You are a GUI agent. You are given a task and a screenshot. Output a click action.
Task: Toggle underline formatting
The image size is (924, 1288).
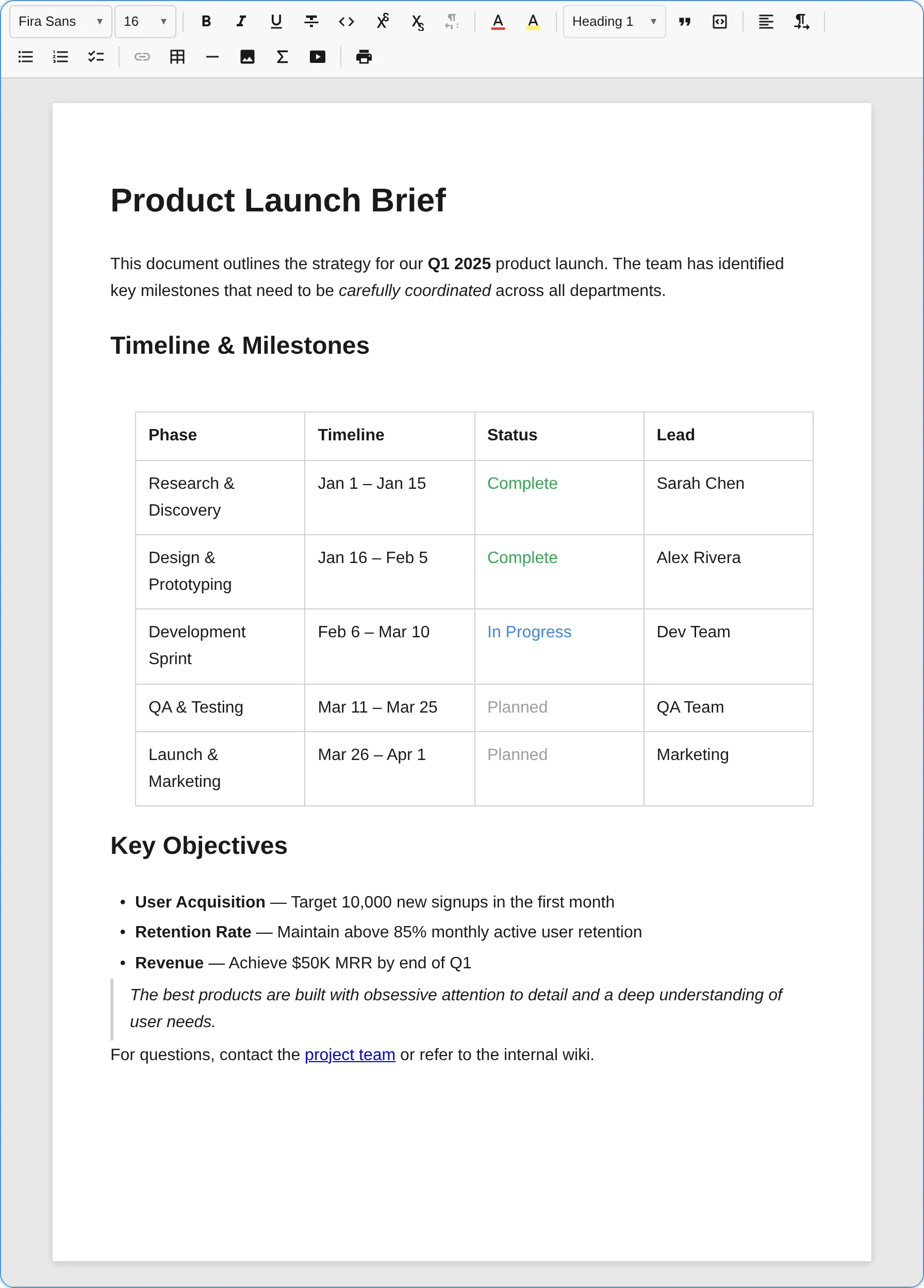point(276,22)
